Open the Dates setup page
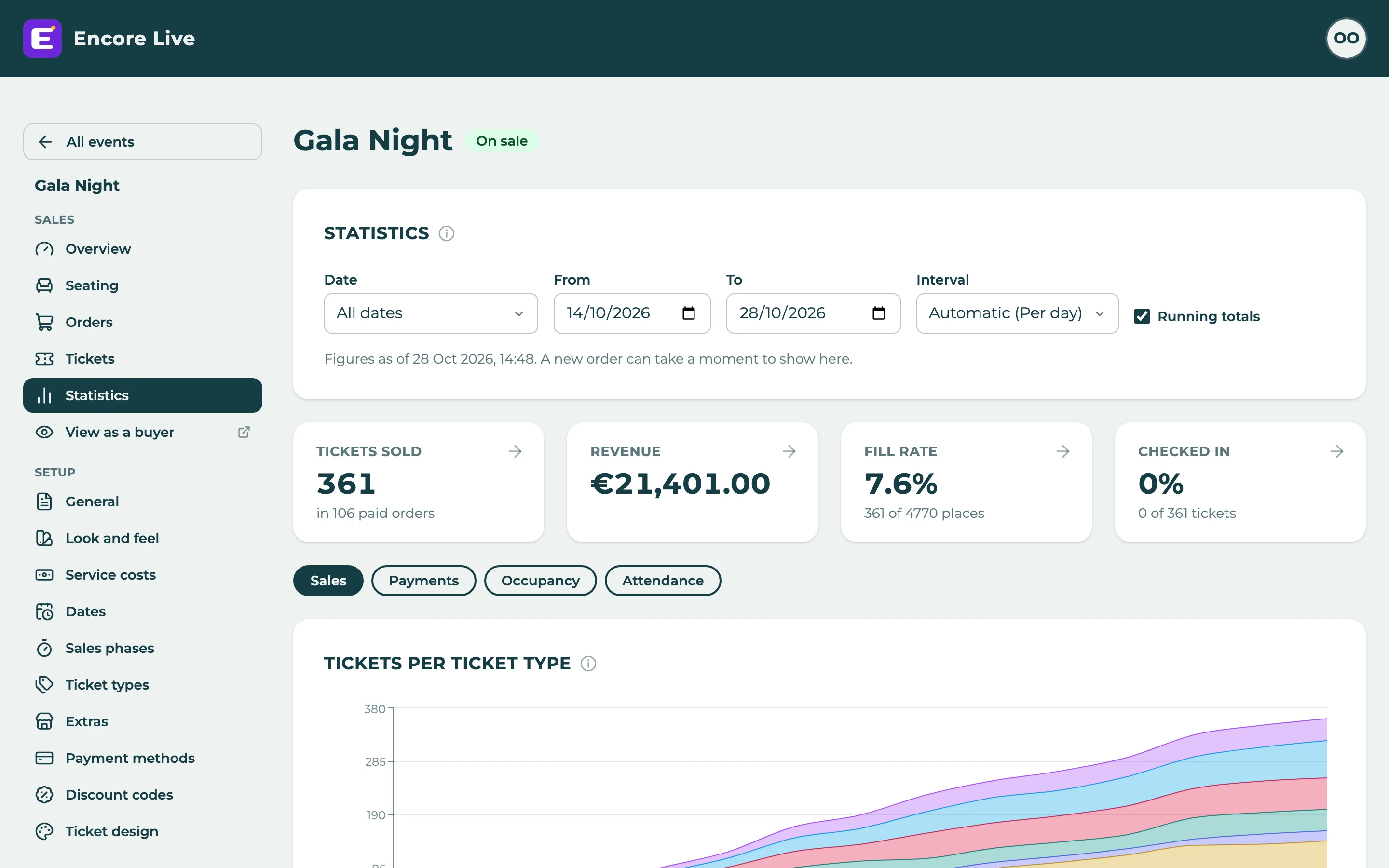 pyautogui.click(x=142, y=611)
